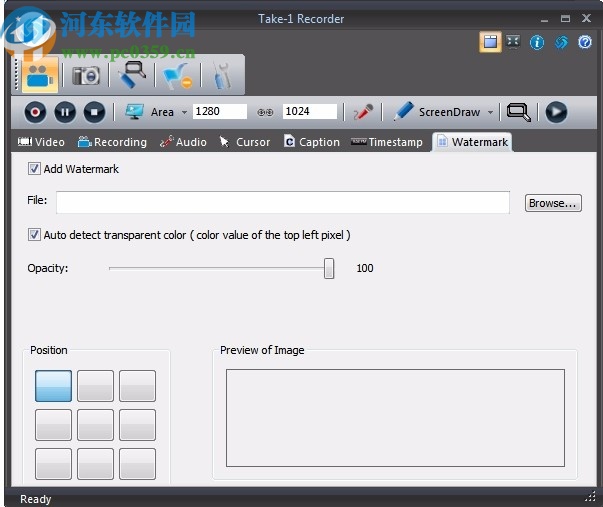Select the video recorder camera icon
The width and height of the screenshot is (603, 507).
pos(40,75)
